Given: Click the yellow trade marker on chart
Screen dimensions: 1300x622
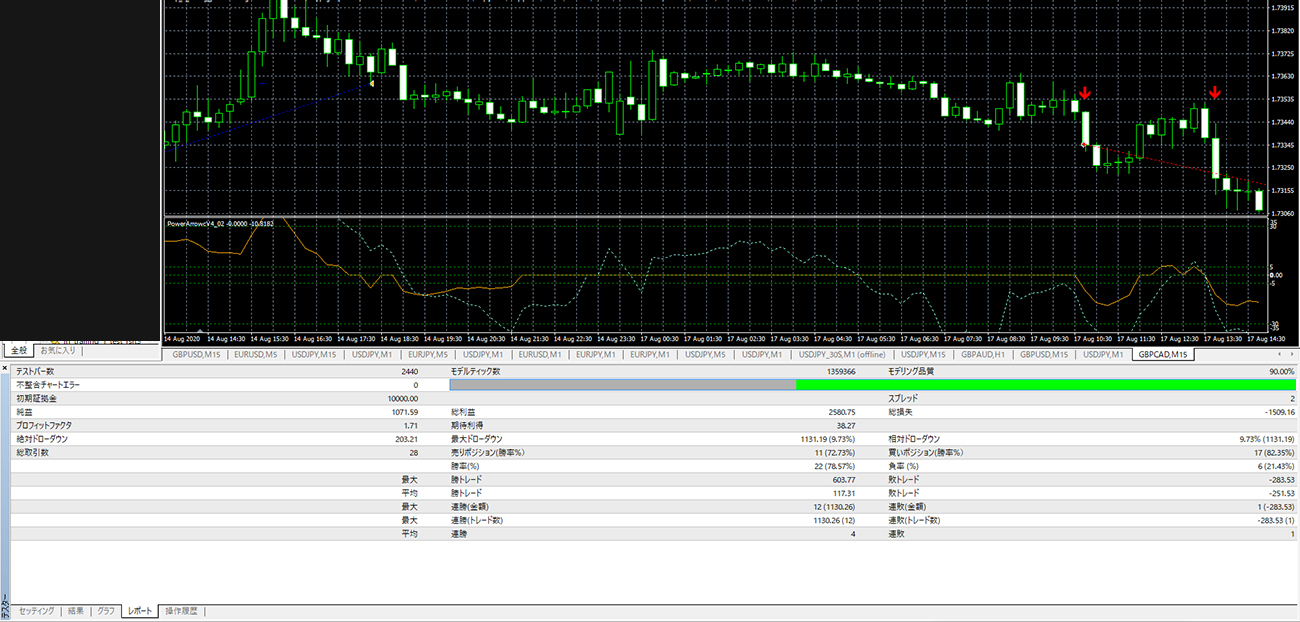Looking at the screenshot, I should [x=372, y=83].
